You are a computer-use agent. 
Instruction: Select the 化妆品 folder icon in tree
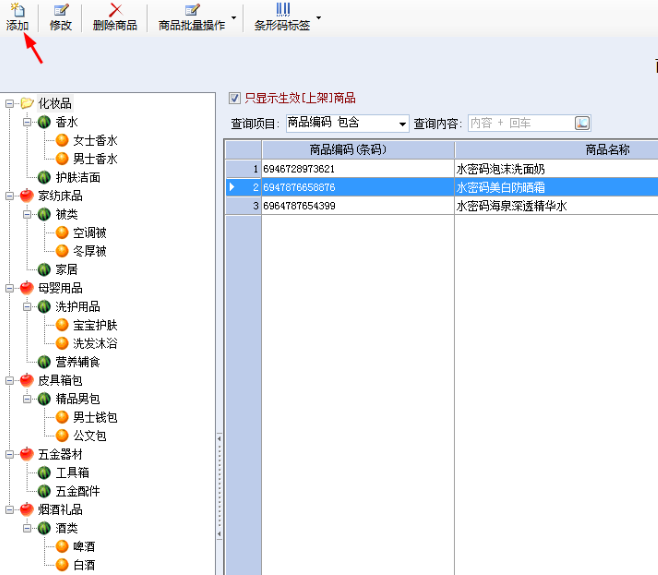point(27,103)
